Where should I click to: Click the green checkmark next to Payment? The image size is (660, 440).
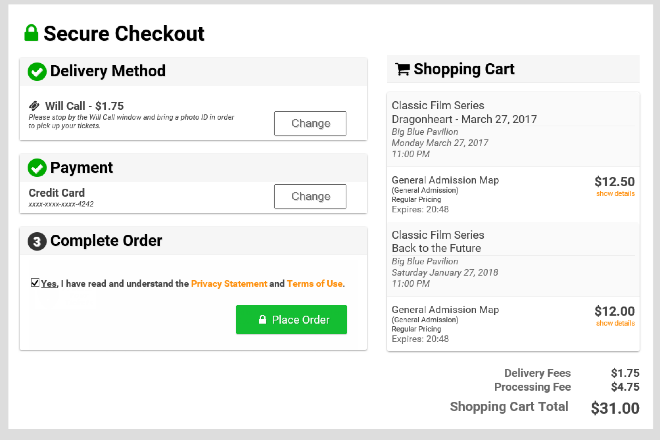coord(37,167)
